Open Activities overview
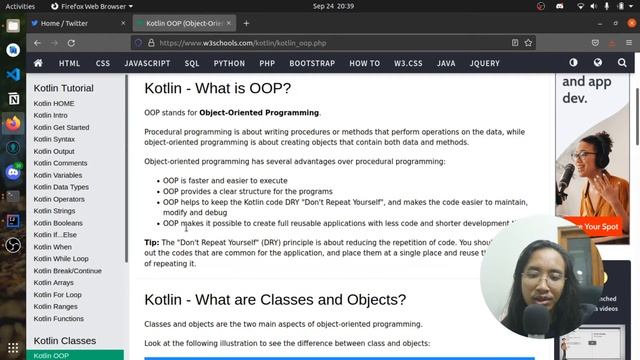Screen dimensions: 640x360 [x=20, y=6]
